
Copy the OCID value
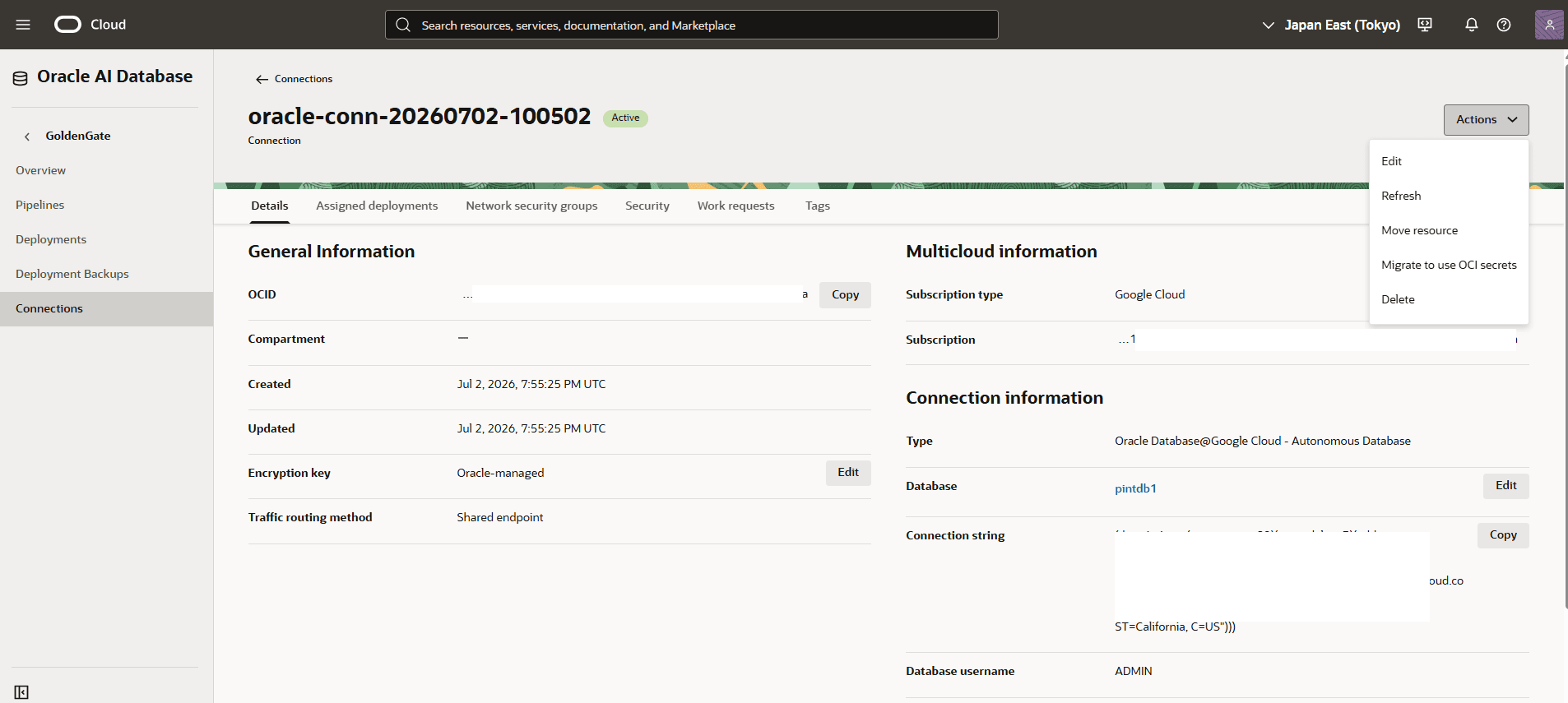(x=845, y=295)
